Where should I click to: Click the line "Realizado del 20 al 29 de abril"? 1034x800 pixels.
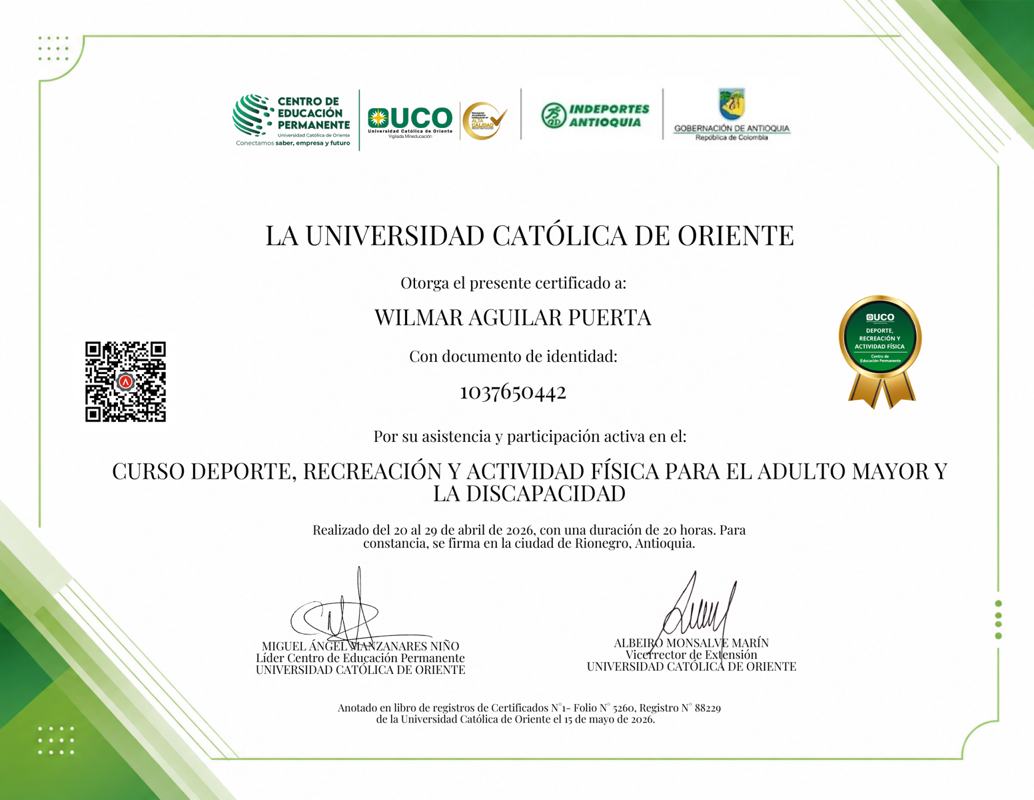pyautogui.click(x=529, y=530)
